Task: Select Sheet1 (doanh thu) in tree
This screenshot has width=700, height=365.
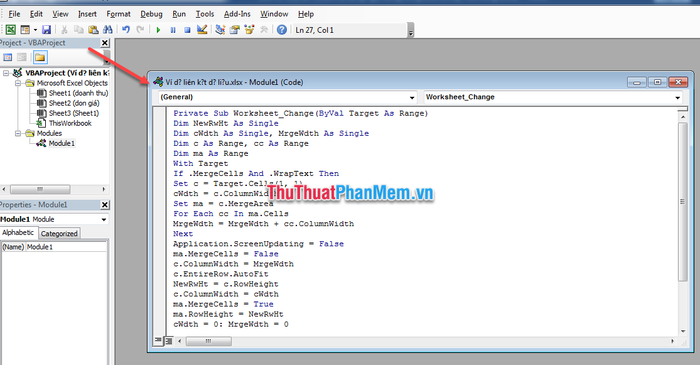Action: pyautogui.click(x=78, y=93)
